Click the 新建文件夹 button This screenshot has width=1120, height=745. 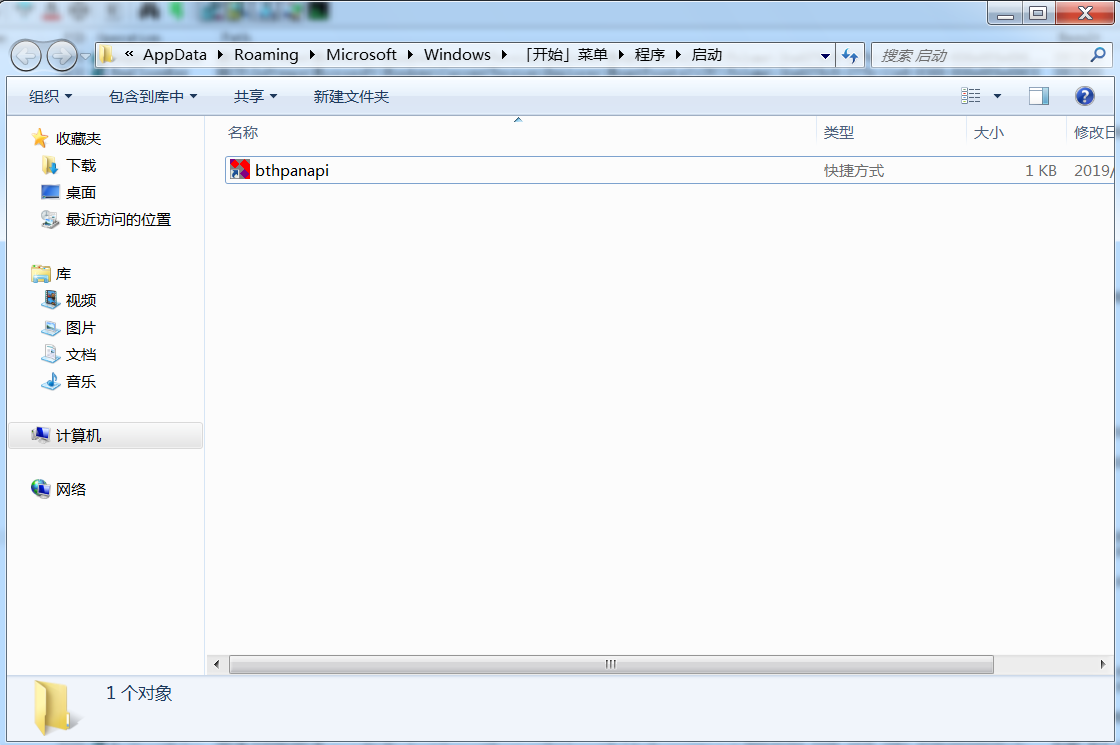point(351,96)
